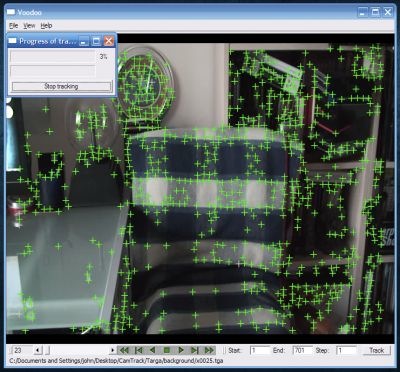Maximize the Voodoo main window
This screenshot has width=400, height=372.
pyautogui.click(x=375, y=12)
